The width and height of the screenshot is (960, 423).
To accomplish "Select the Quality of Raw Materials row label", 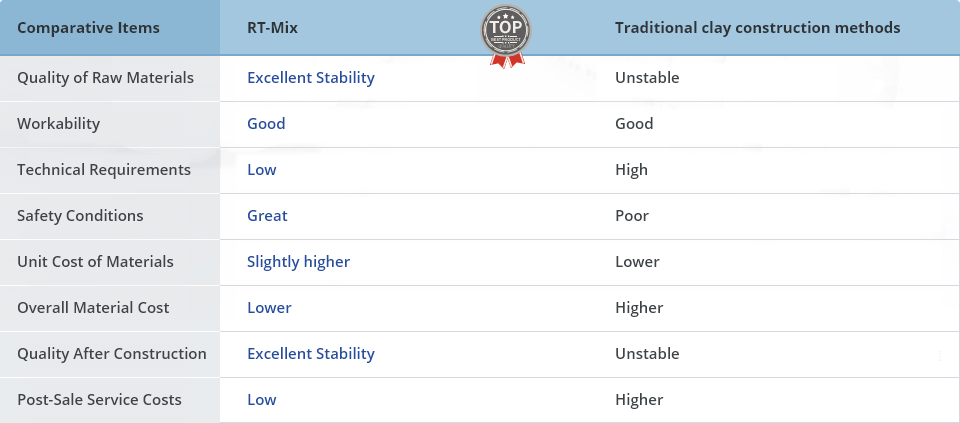I will 105,78.
